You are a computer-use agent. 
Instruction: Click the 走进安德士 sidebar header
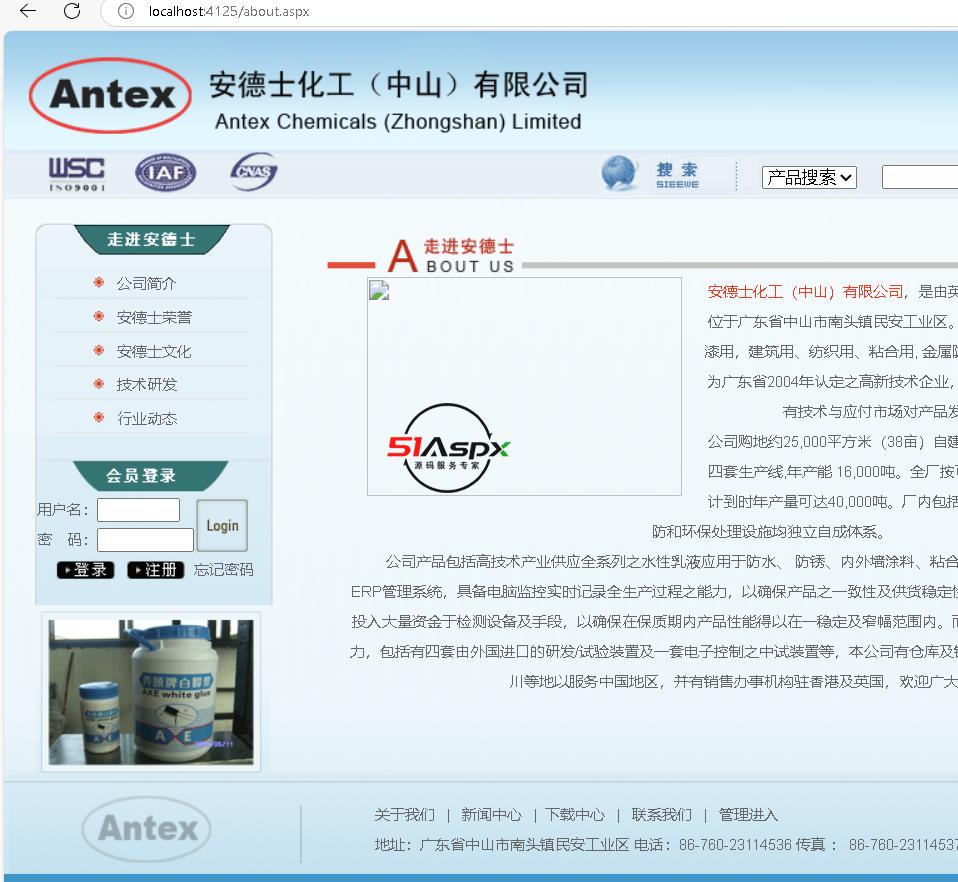click(x=151, y=239)
